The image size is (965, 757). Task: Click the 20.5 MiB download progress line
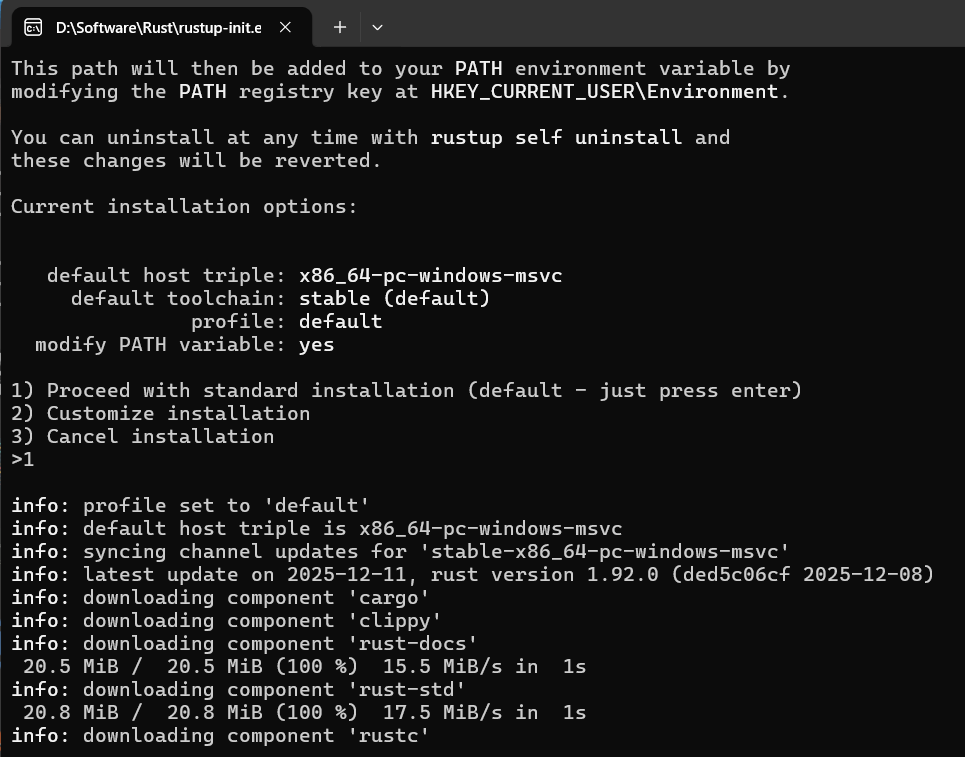click(x=290, y=666)
